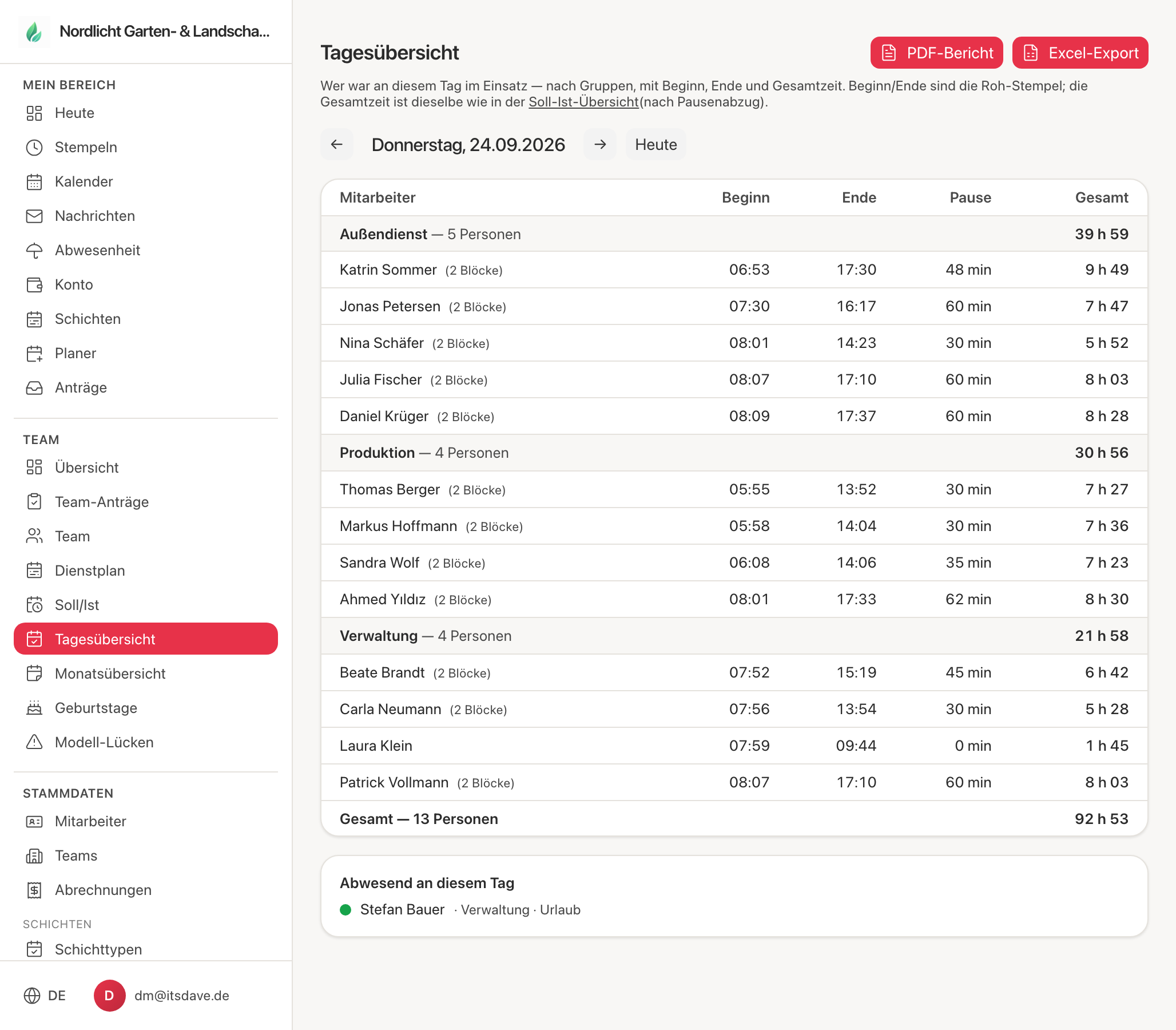This screenshot has height=1030, width=1176.
Task: Click the Produktion group header
Action: (x=734, y=453)
